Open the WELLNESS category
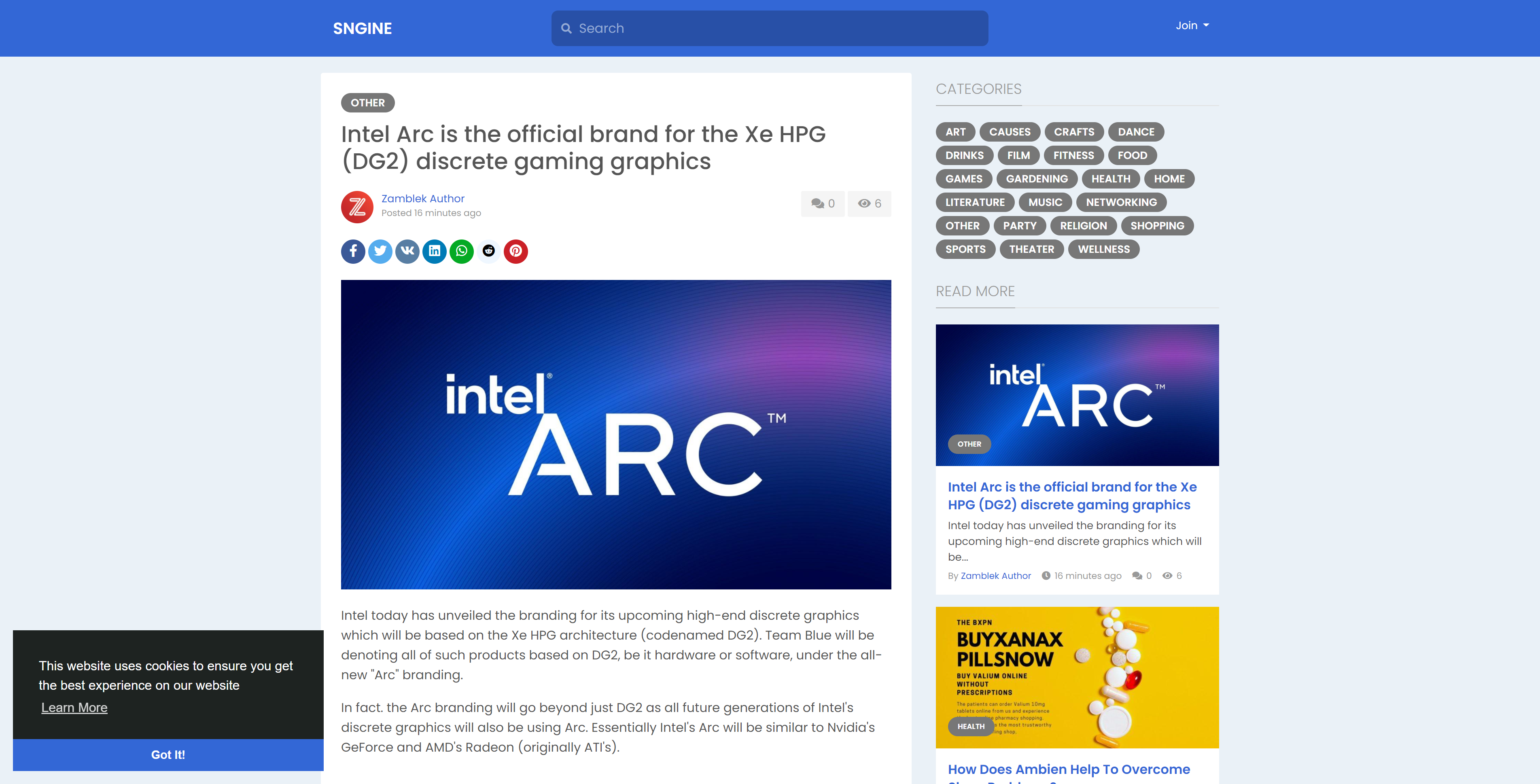 pyautogui.click(x=1103, y=249)
